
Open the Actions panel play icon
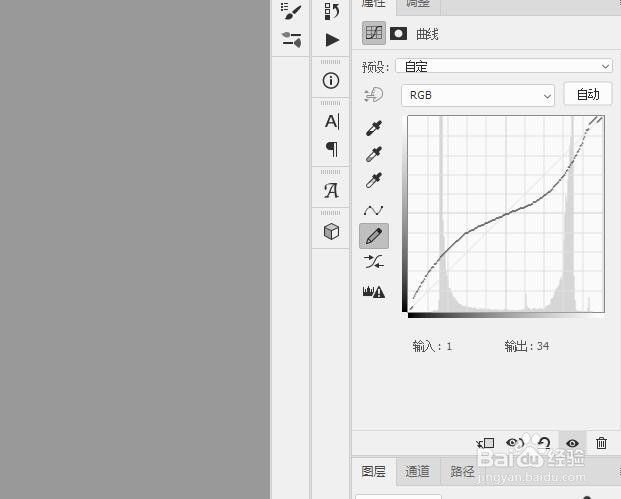pyautogui.click(x=332, y=40)
